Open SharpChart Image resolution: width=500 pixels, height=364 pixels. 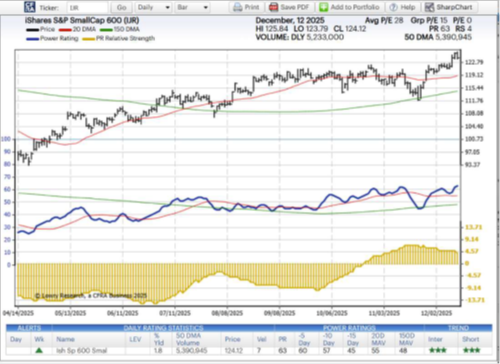coord(449,7)
